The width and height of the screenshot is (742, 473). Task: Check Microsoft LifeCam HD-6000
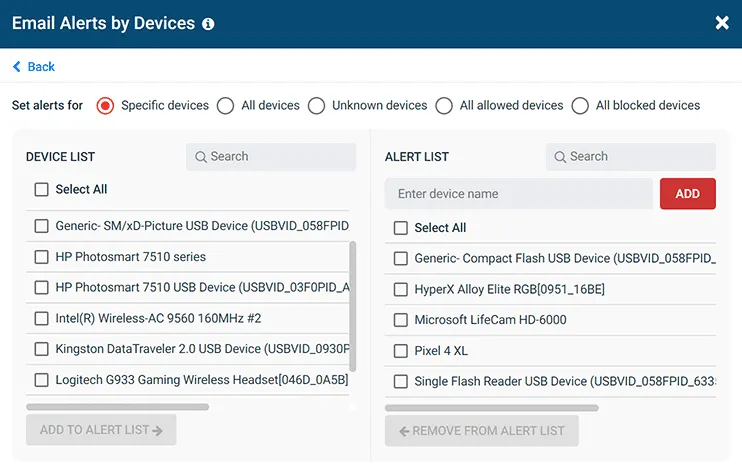tap(401, 320)
